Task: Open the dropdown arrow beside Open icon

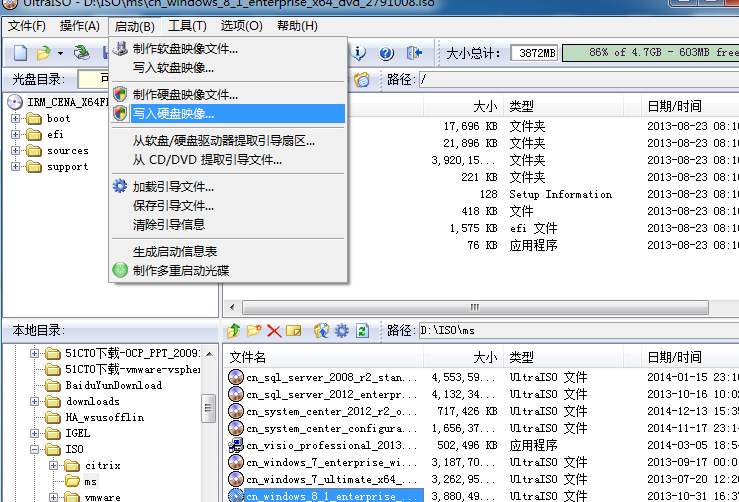Action: (x=60, y=54)
